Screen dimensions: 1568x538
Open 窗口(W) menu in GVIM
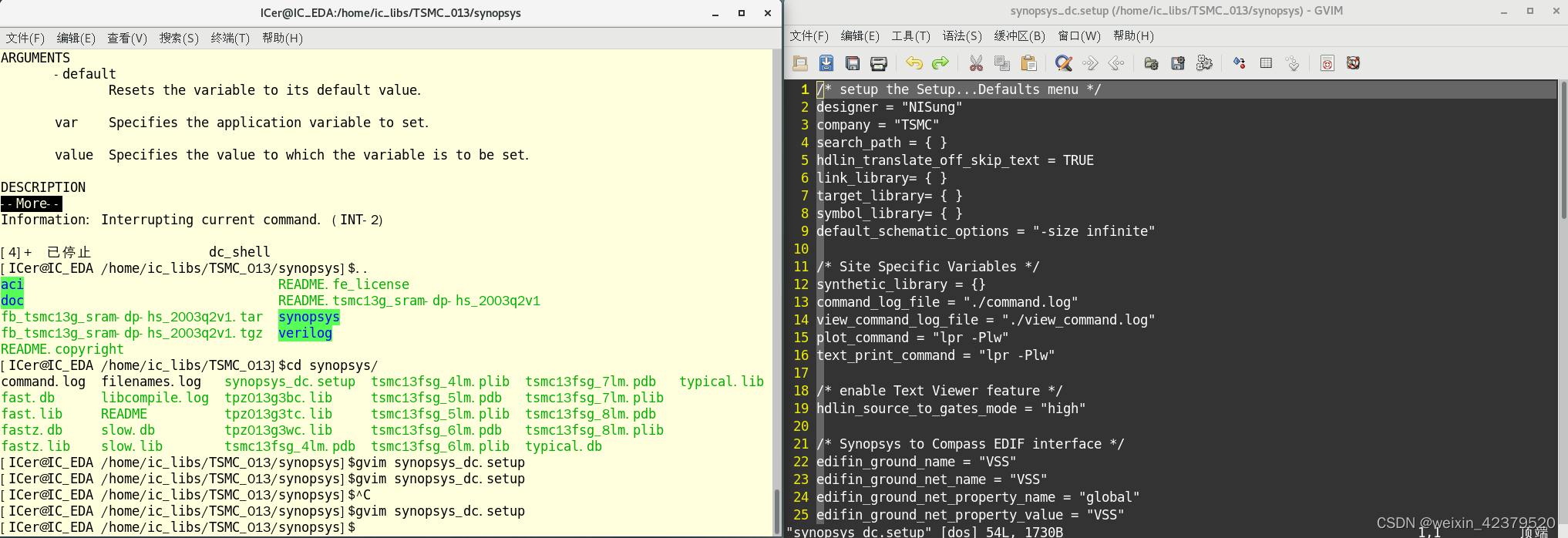tap(1079, 36)
